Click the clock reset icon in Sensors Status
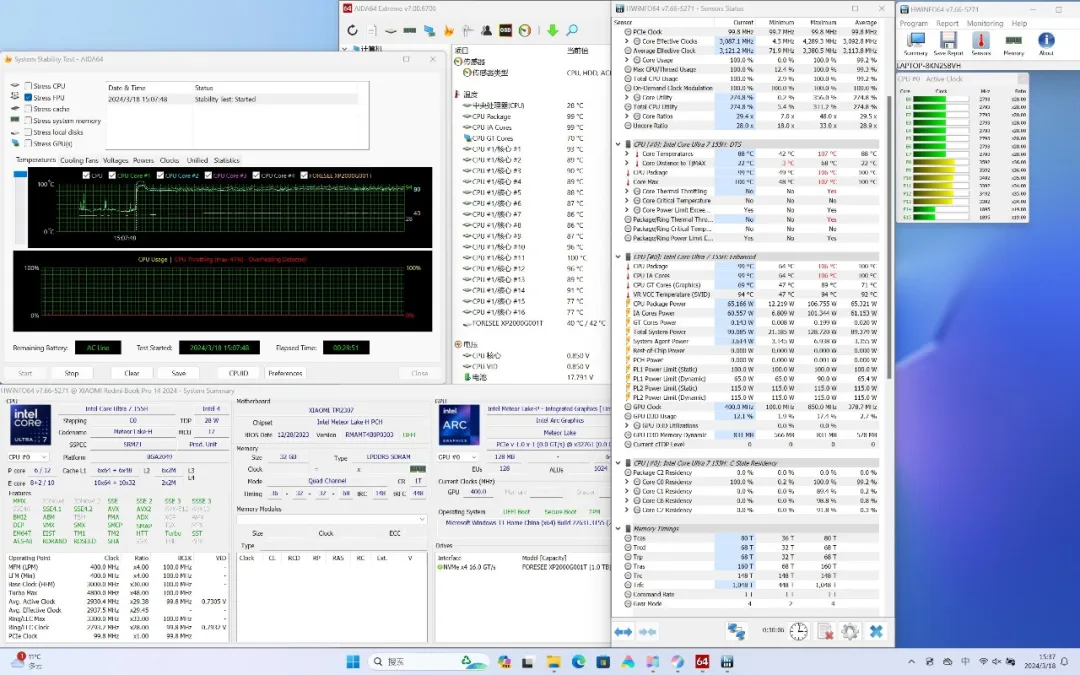Screen dimensions: 1080x675 [798, 631]
